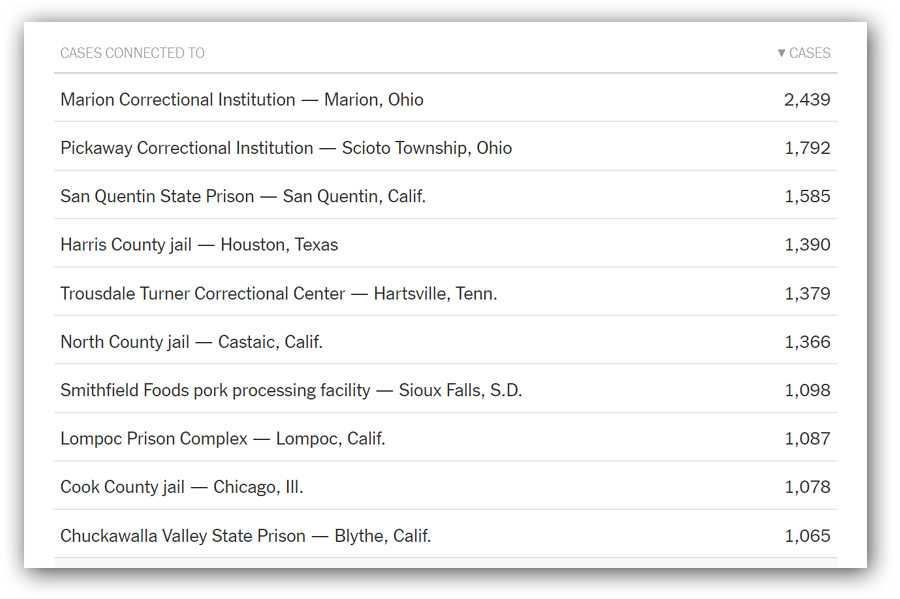The width and height of the screenshot is (900, 599).
Task: Click the 1,065 Chuckawalla case count
Action: [x=807, y=536]
